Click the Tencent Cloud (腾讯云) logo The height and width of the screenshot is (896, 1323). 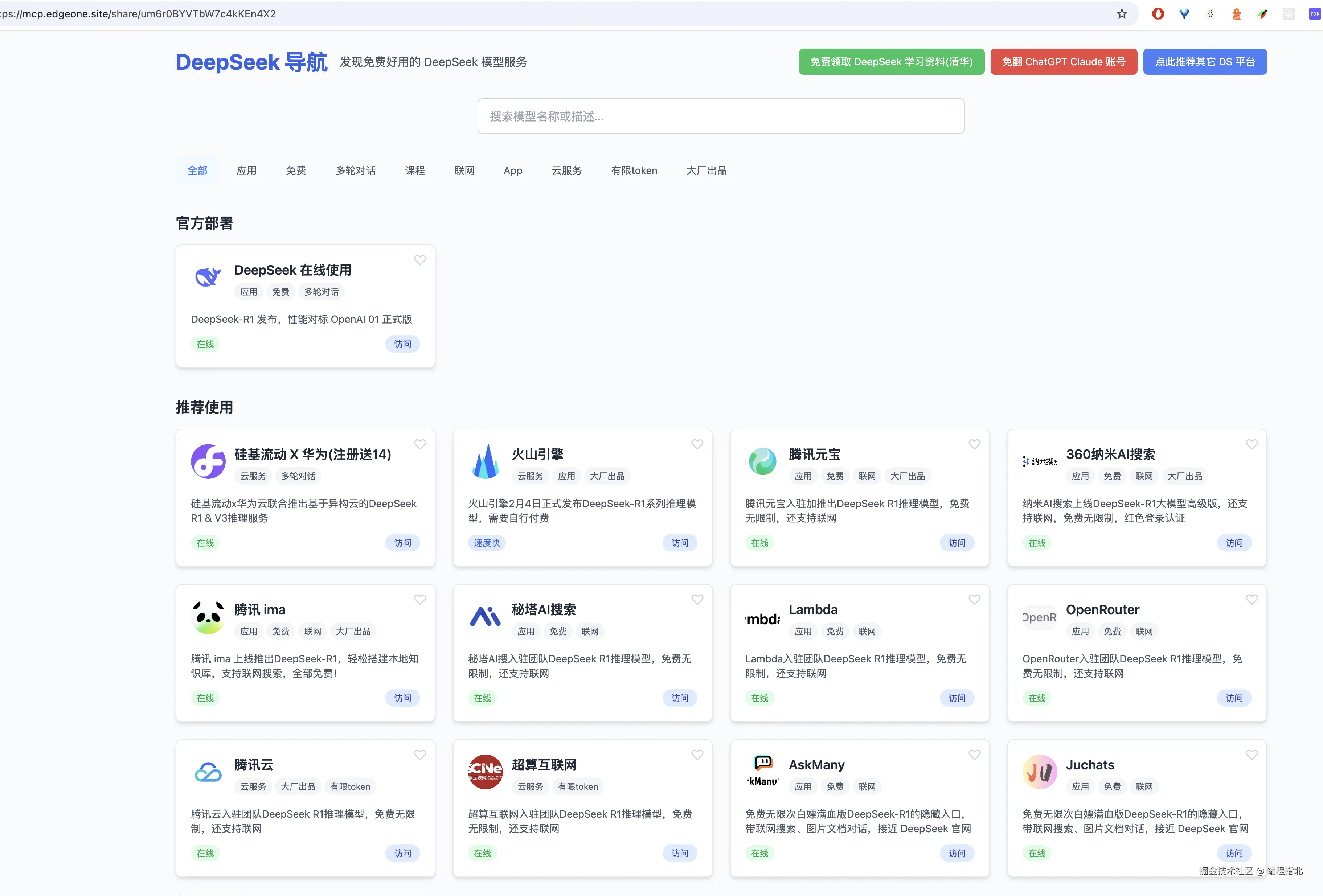click(x=208, y=772)
